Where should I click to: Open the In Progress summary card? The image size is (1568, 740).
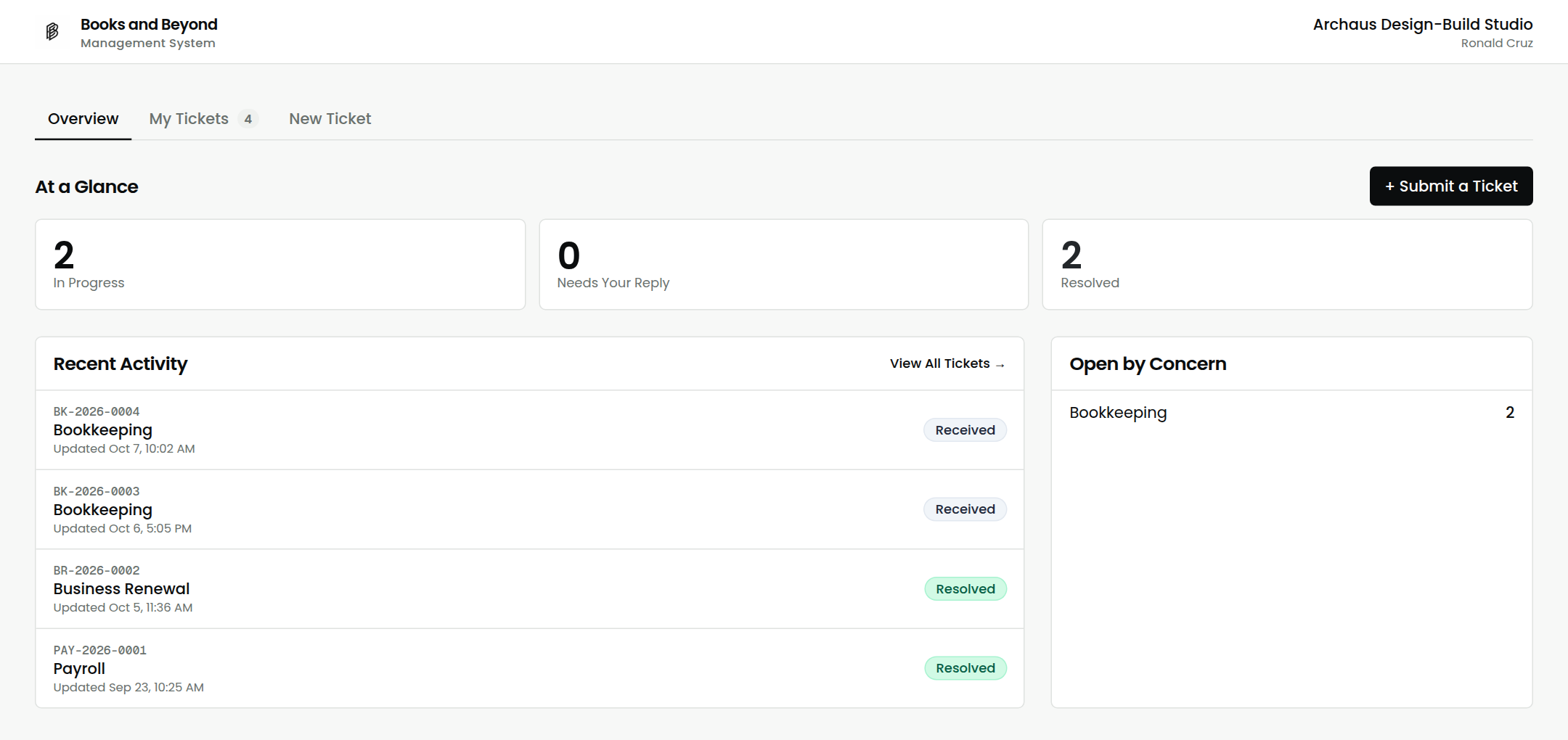[x=280, y=265]
